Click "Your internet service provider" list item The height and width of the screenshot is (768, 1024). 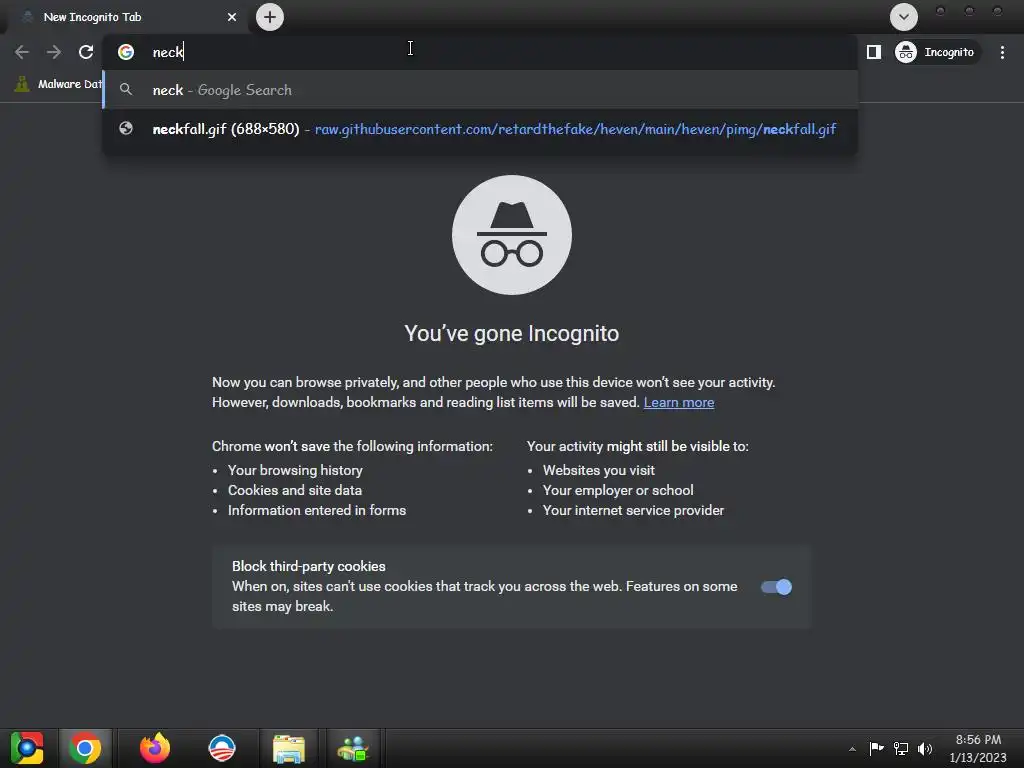(x=633, y=511)
